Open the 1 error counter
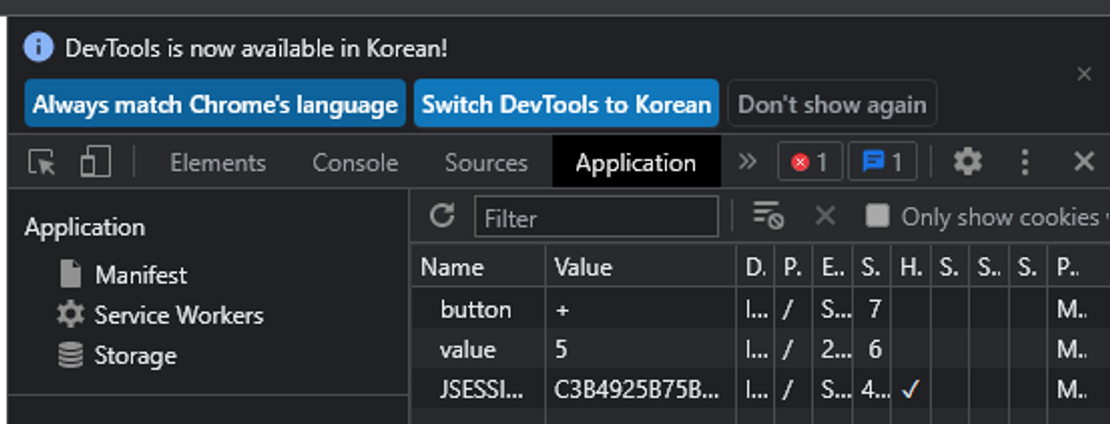Viewport: 1110px width, 424px height. click(810, 163)
